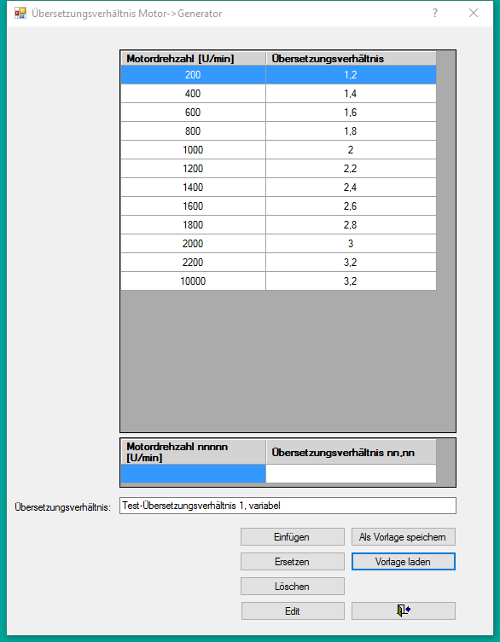The width and height of the screenshot is (500, 642).
Task: Click ratio cell 1,4
Action: pyautogui.click(x=351, y=94)
